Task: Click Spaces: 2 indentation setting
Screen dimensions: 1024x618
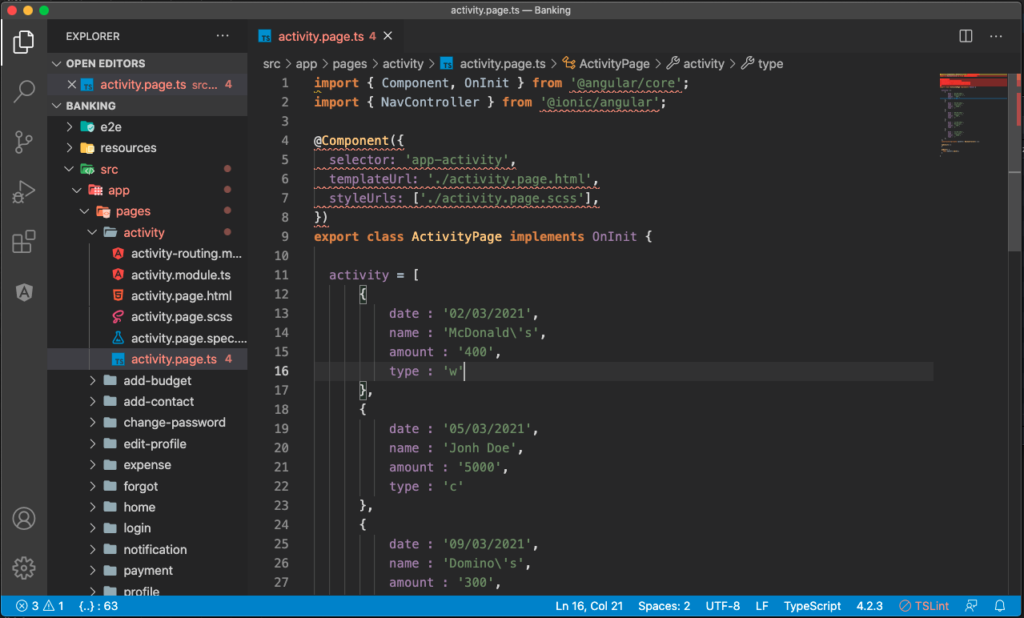Action: [663, 605]
